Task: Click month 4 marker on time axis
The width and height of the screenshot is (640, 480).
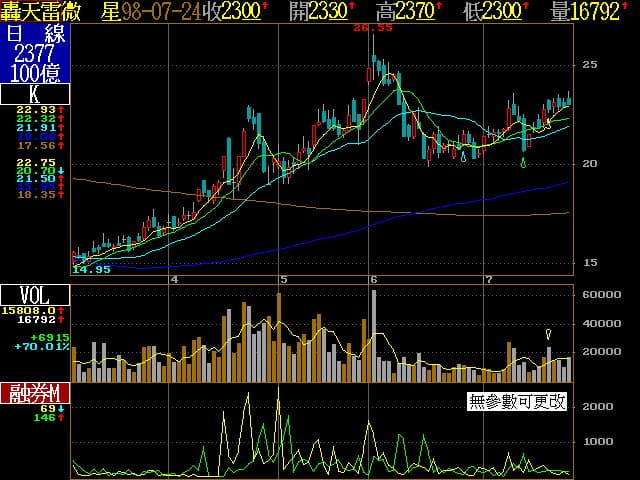Action: [x=174, y=279]
